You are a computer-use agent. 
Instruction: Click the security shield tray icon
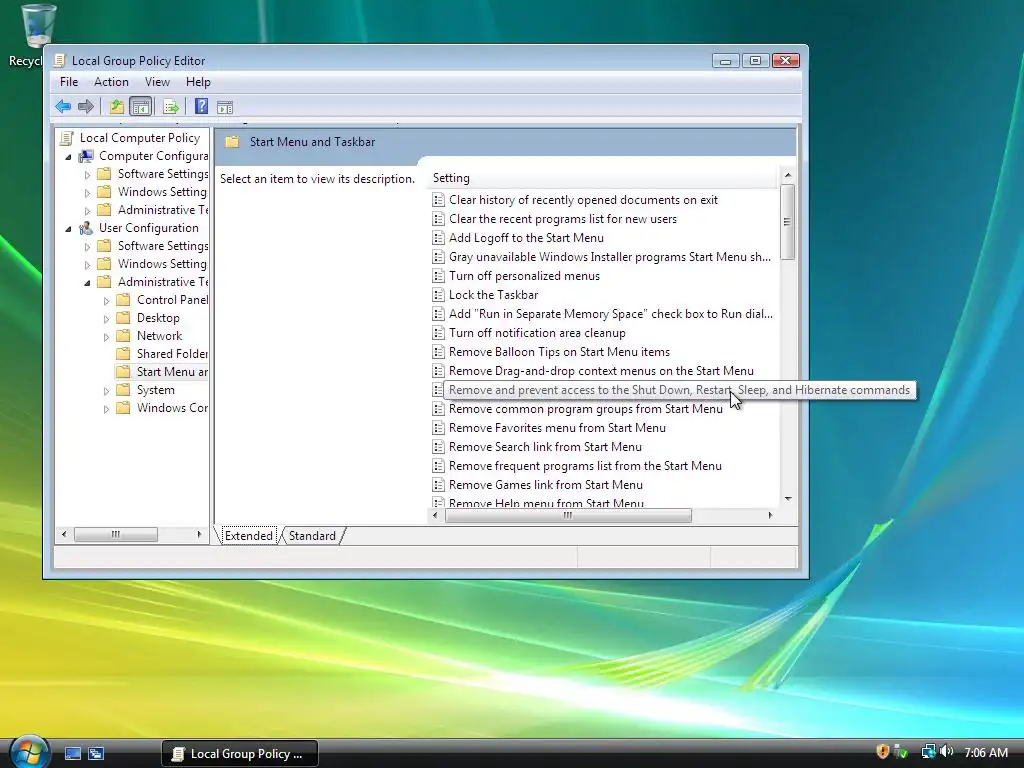(882, 752)
